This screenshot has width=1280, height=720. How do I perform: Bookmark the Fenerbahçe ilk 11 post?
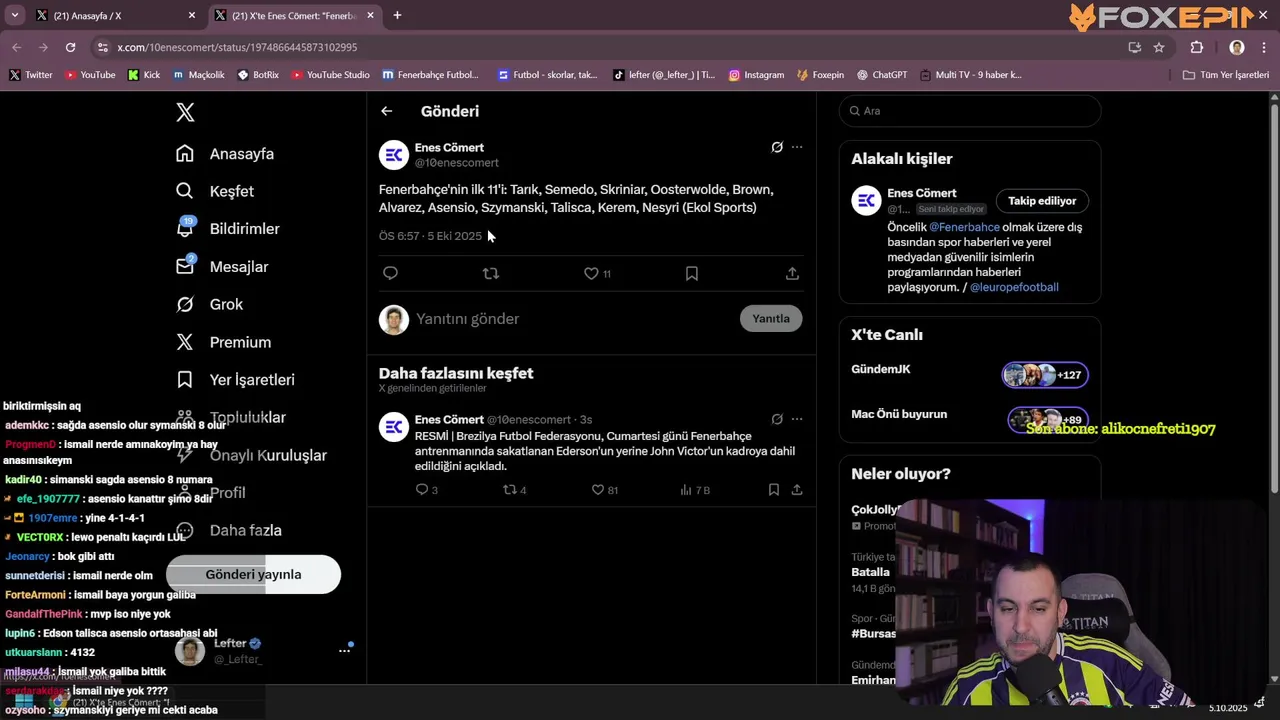(691, 273)
